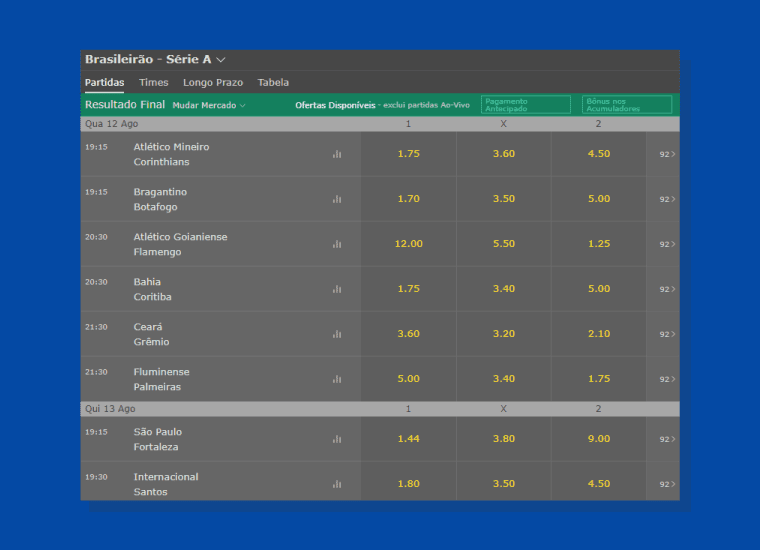Open the Flamengo team name
The image size is (760, 550).
[x=157, y=252]
